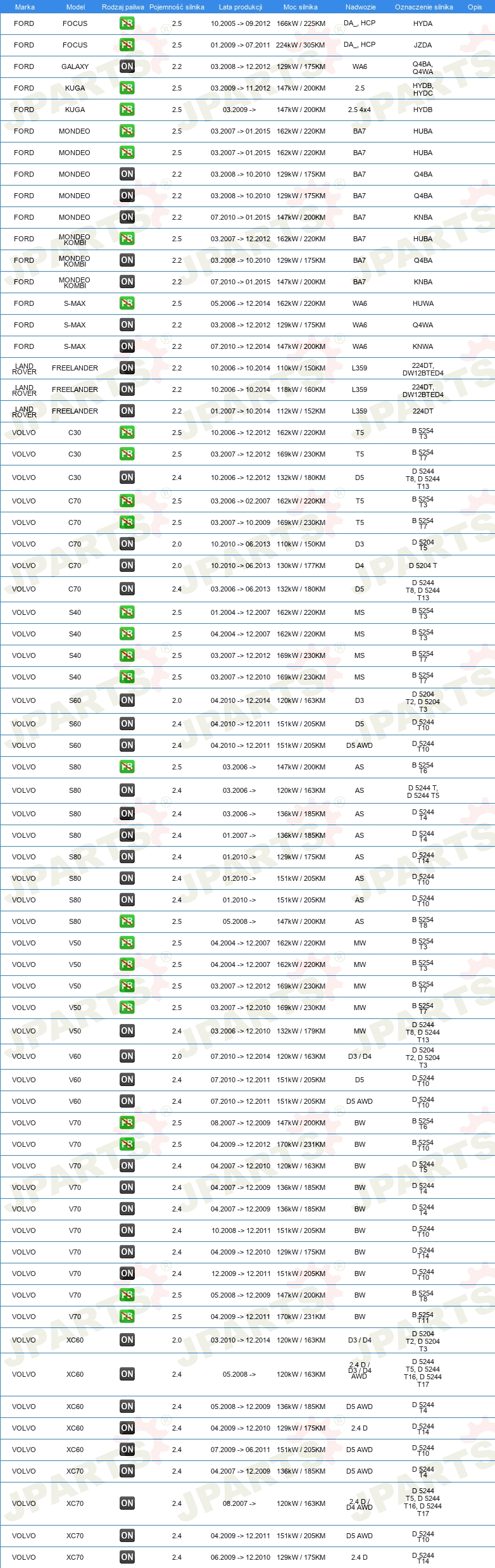Click ON icon in XC60 07.2009 -> 06.2011 row
This screenshot has width=495, height=1568.
coord(127,1450)
